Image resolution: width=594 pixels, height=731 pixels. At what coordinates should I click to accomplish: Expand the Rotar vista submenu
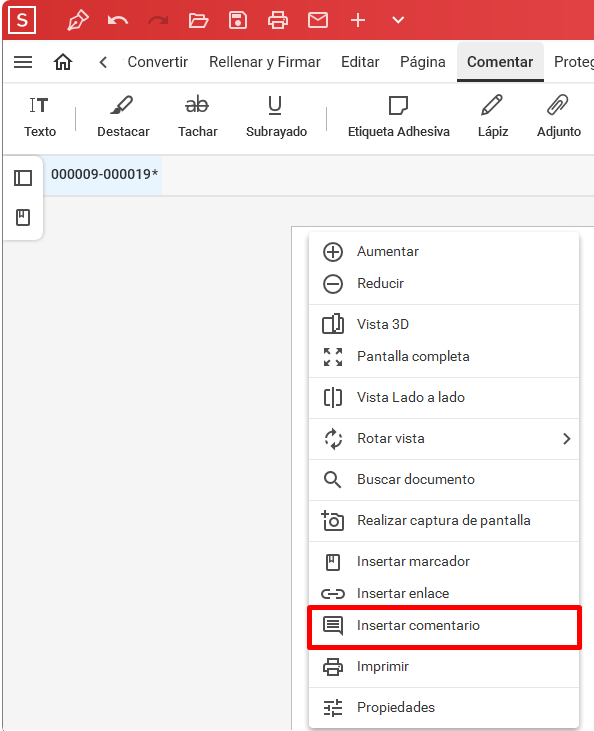coord(444,439)
